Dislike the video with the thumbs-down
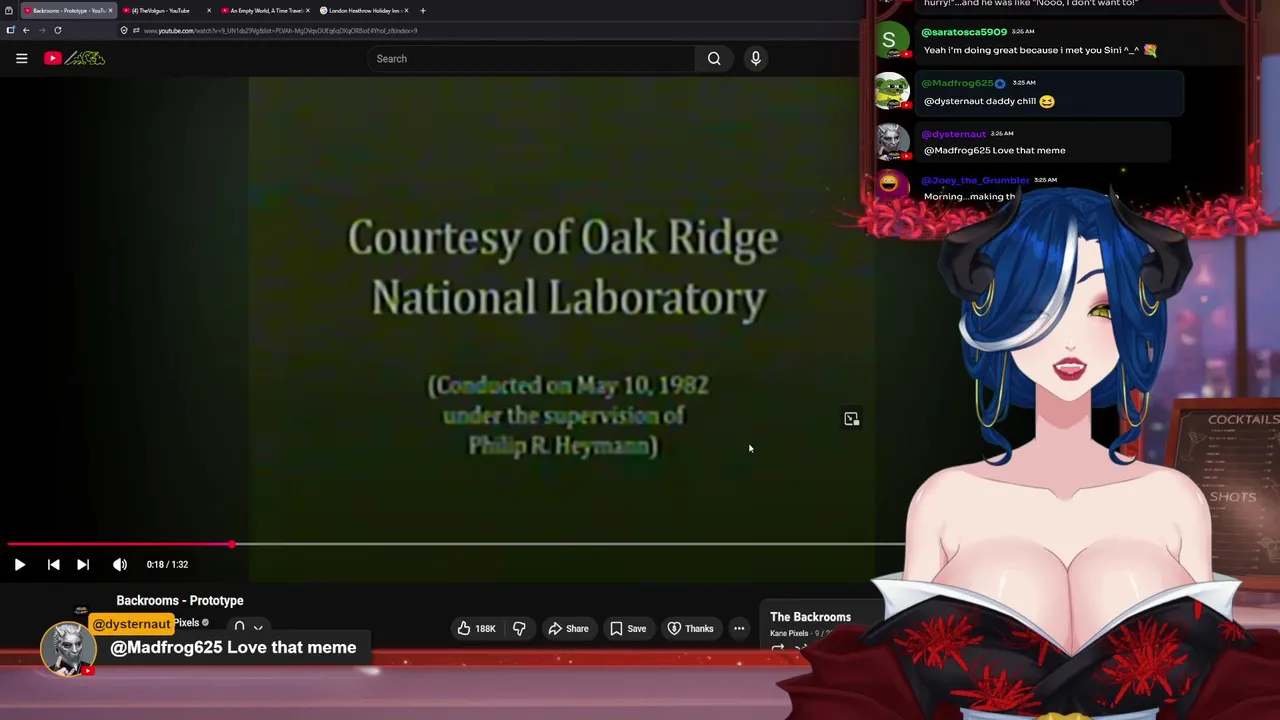1280x720 pixels. coord(519,628)
